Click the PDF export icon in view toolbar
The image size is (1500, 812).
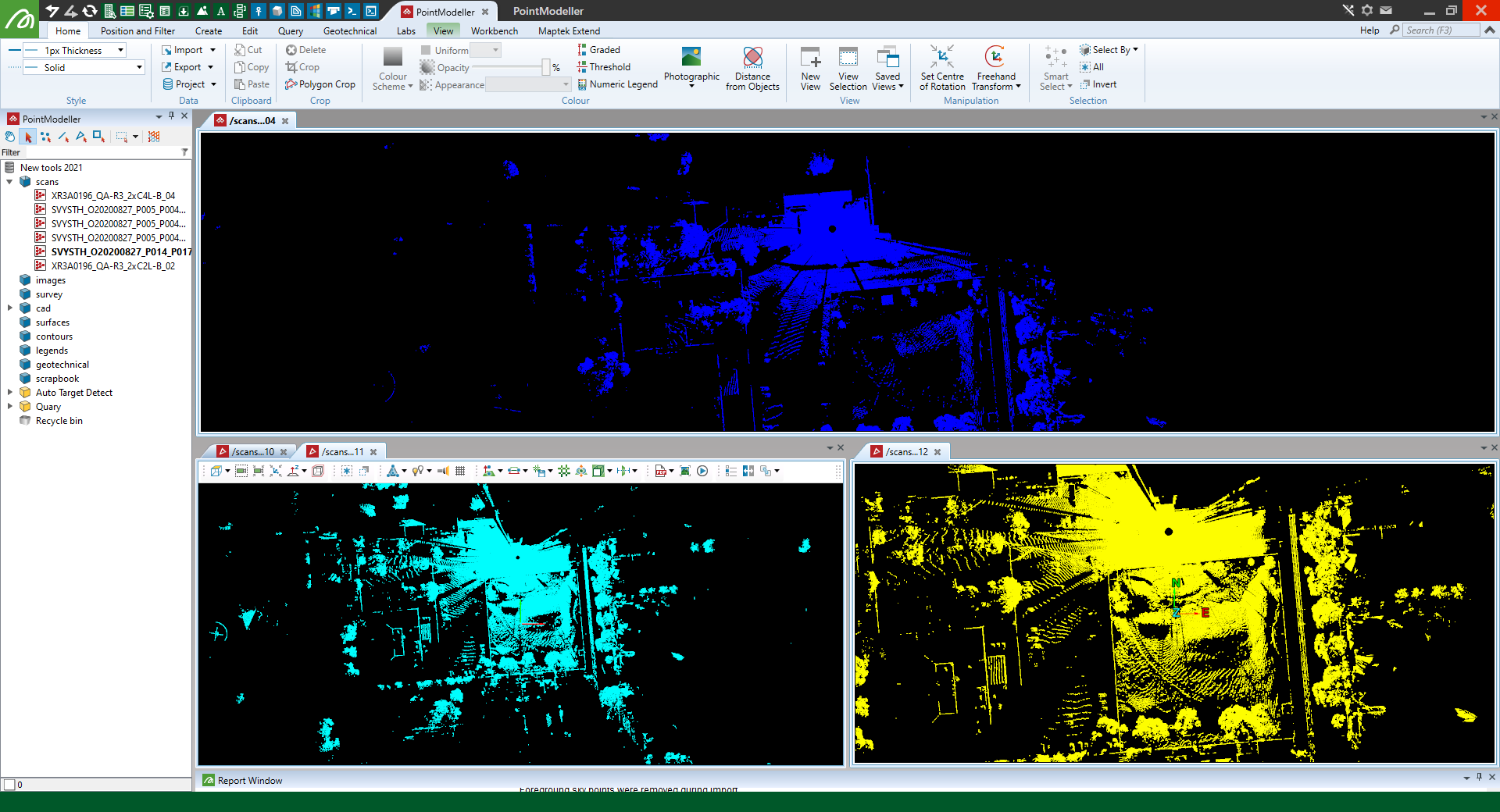(660, 471)
